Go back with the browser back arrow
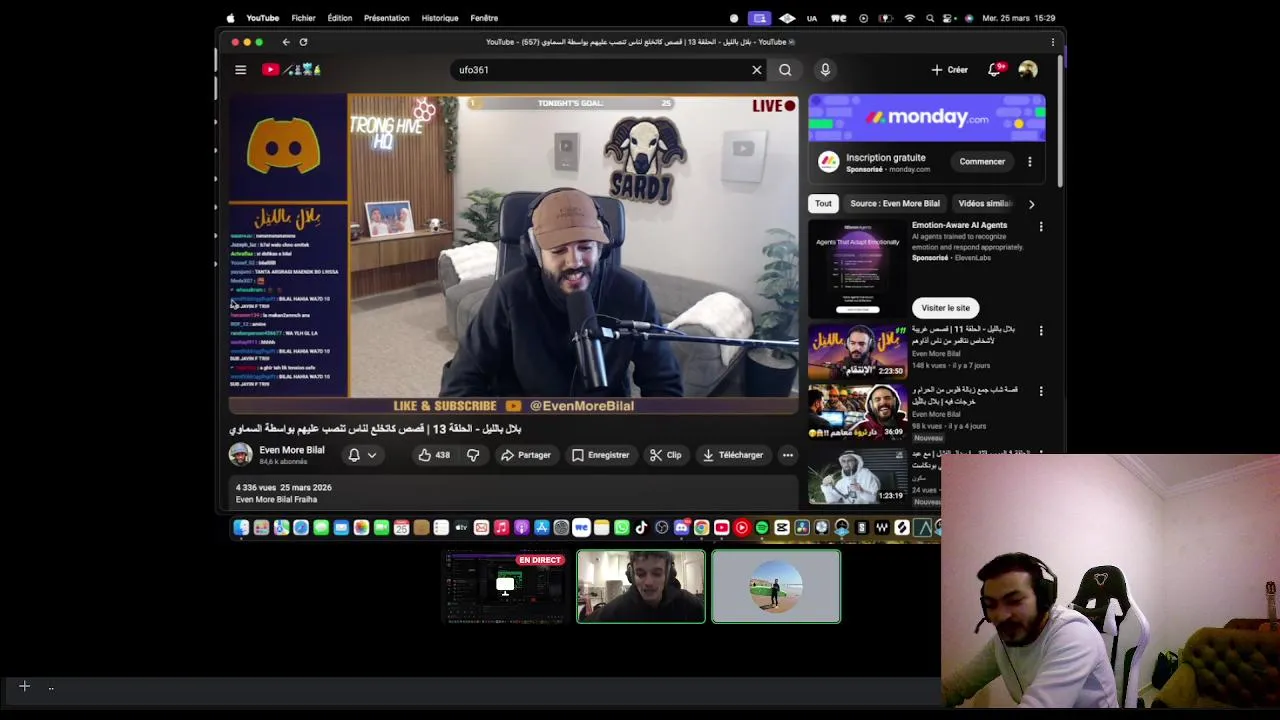Image resolution: width=1280 pixels, height=720 pixels. click(x=286, y=42)
